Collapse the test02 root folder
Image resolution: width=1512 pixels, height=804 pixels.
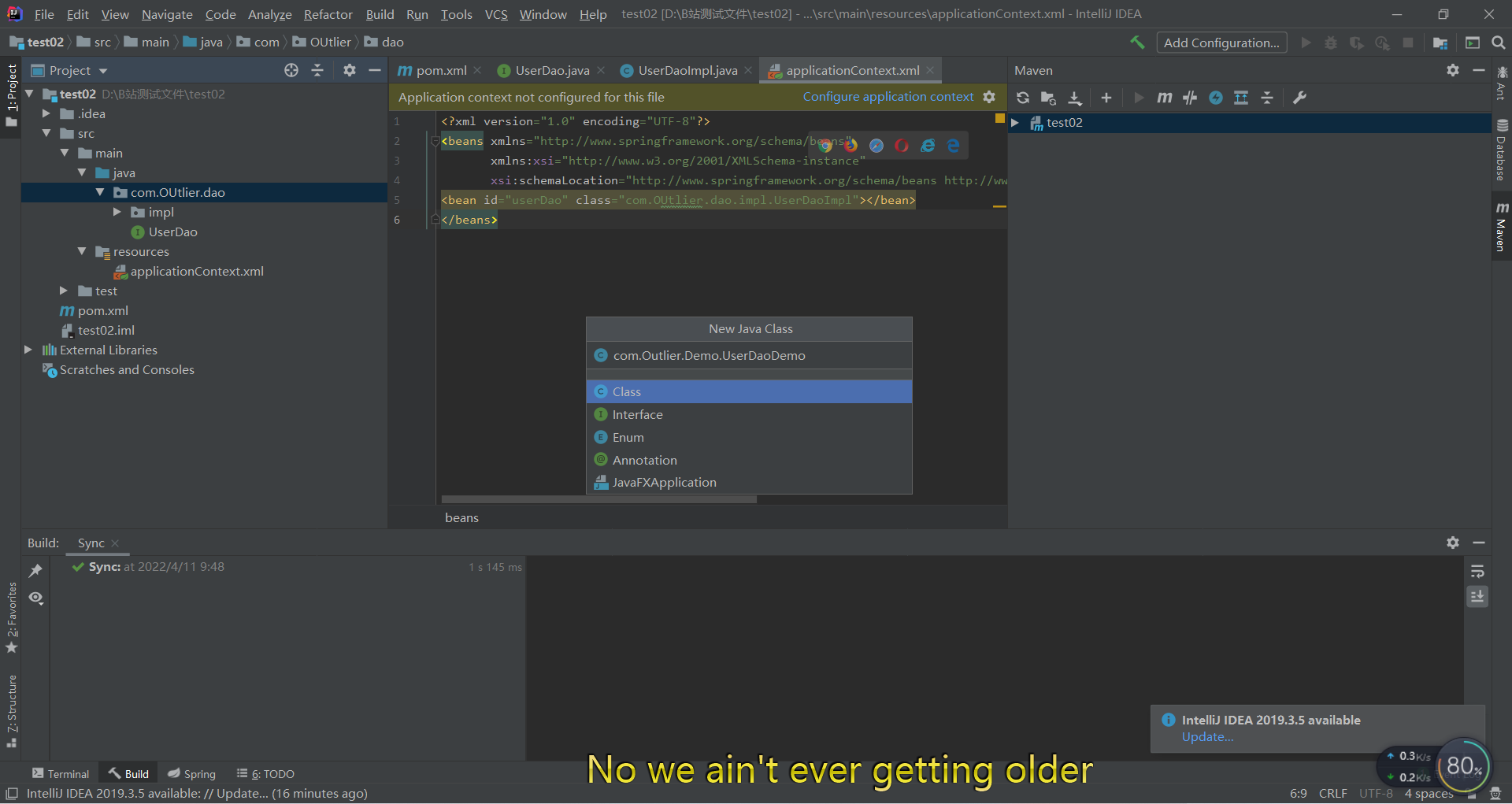30,94
